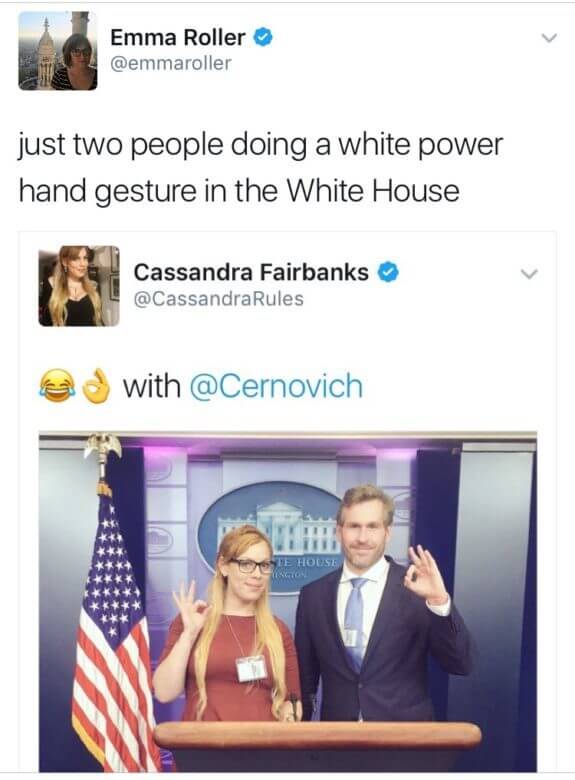Select the Emma Roller display name
The image size is (575, 780).
pyautogui.click(x=178, y=37)
